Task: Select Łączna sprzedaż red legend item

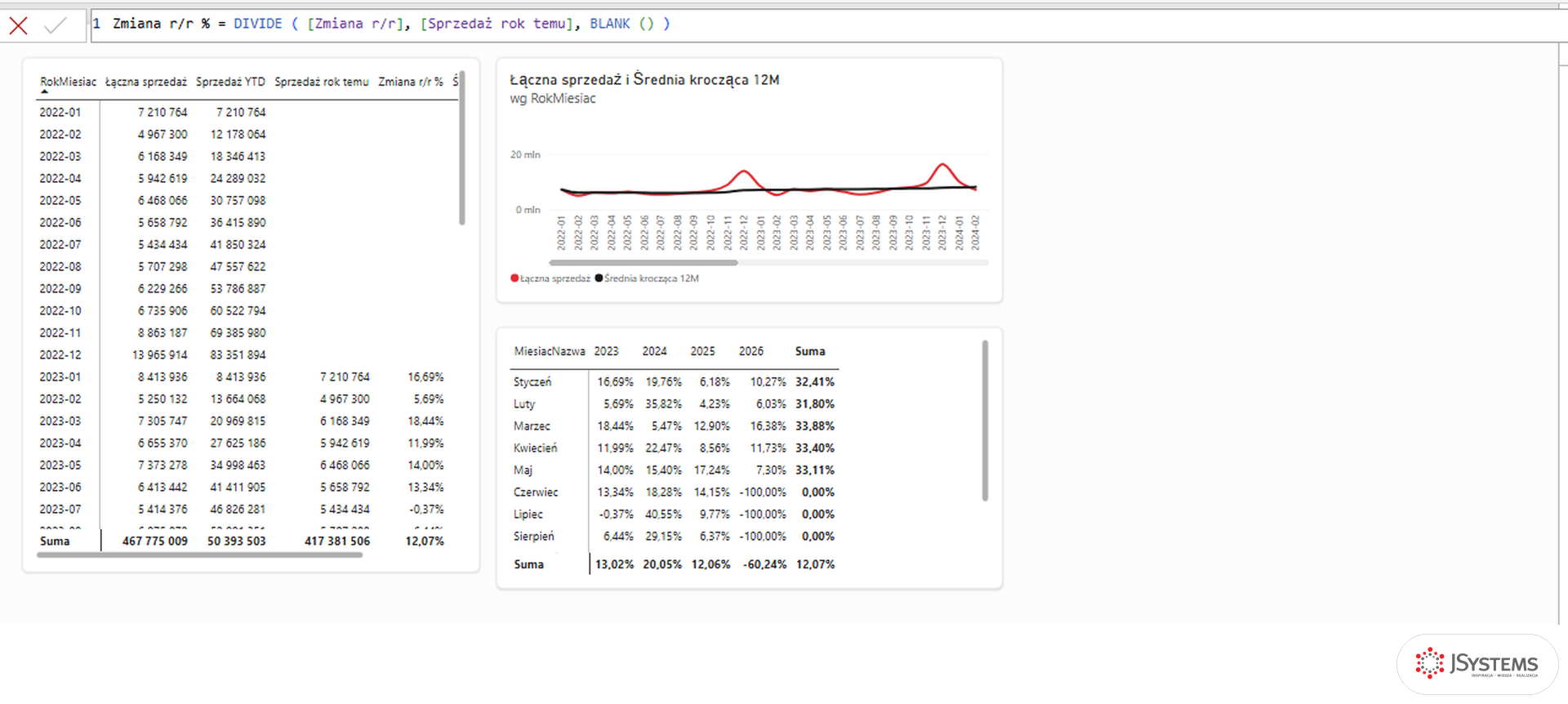Action: 550,278
